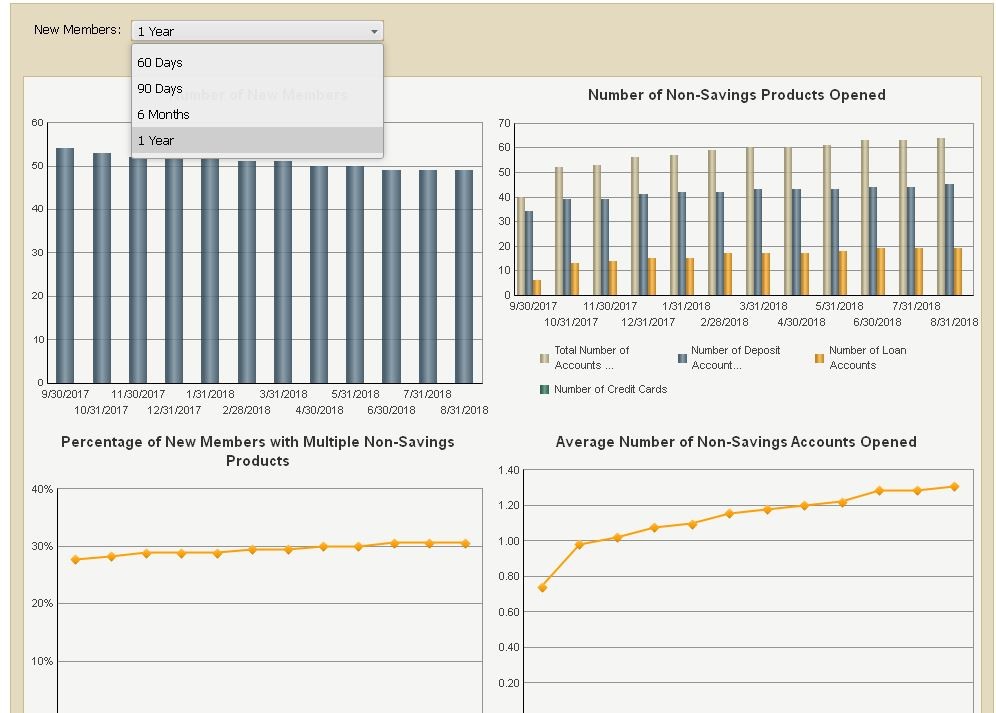Choose 90 Days from the list
Screen dimensions: 996x713
pos(160,89)
